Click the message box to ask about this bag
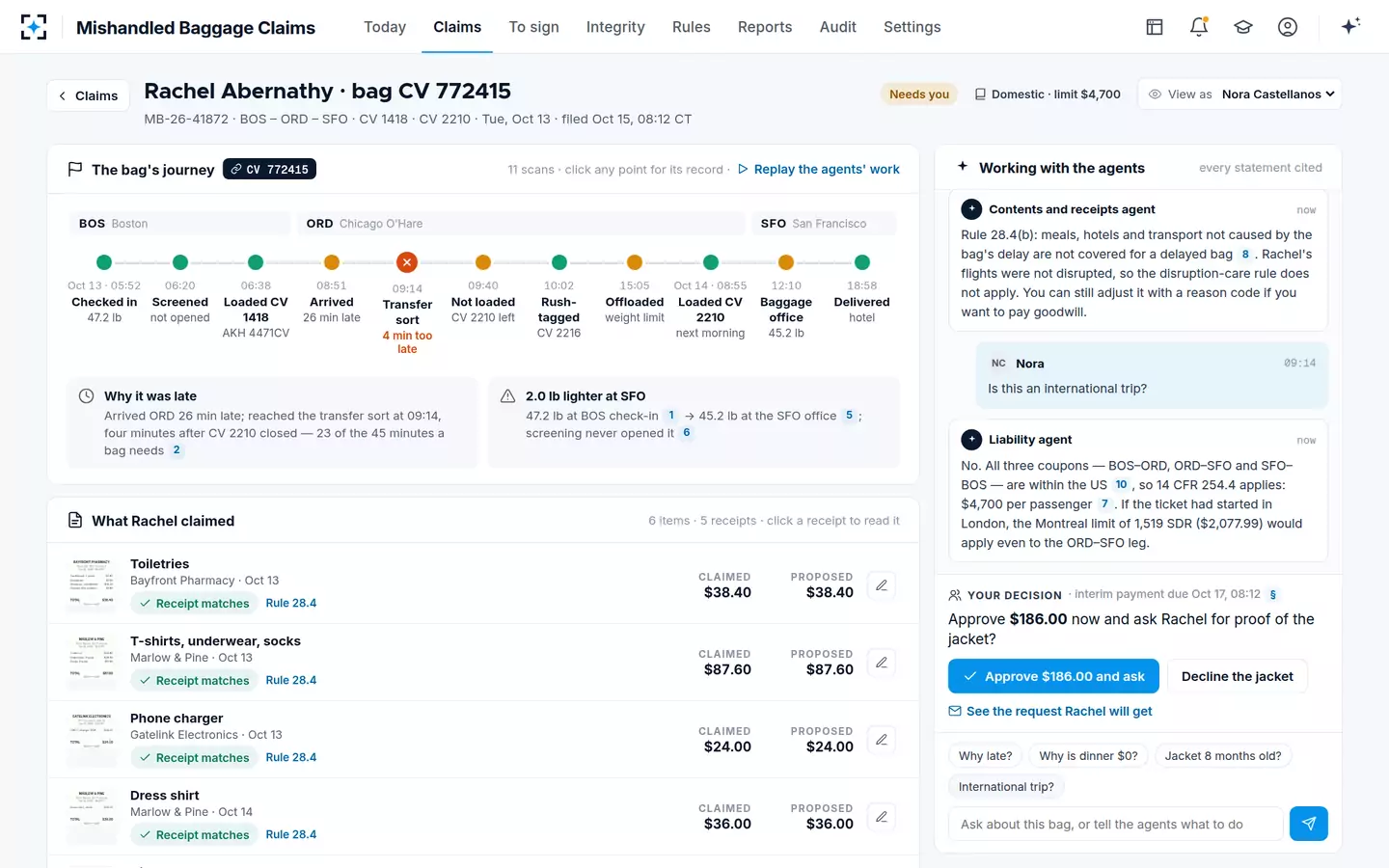This screenshot has height=868, width=1389. point(1116,824)
